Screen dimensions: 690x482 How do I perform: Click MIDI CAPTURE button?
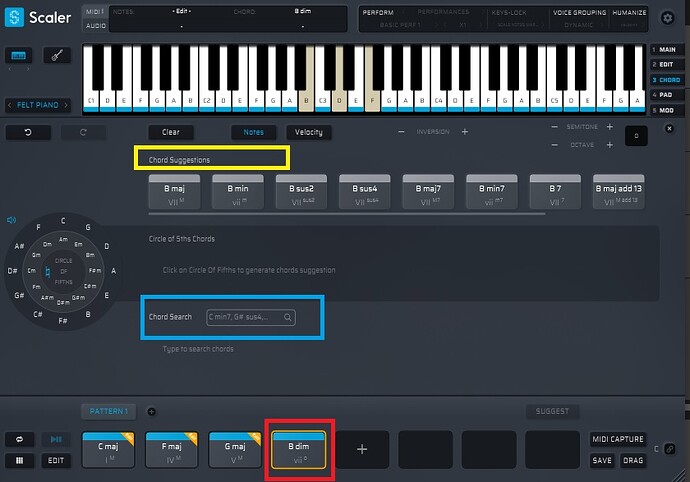(x=618, y=439)
